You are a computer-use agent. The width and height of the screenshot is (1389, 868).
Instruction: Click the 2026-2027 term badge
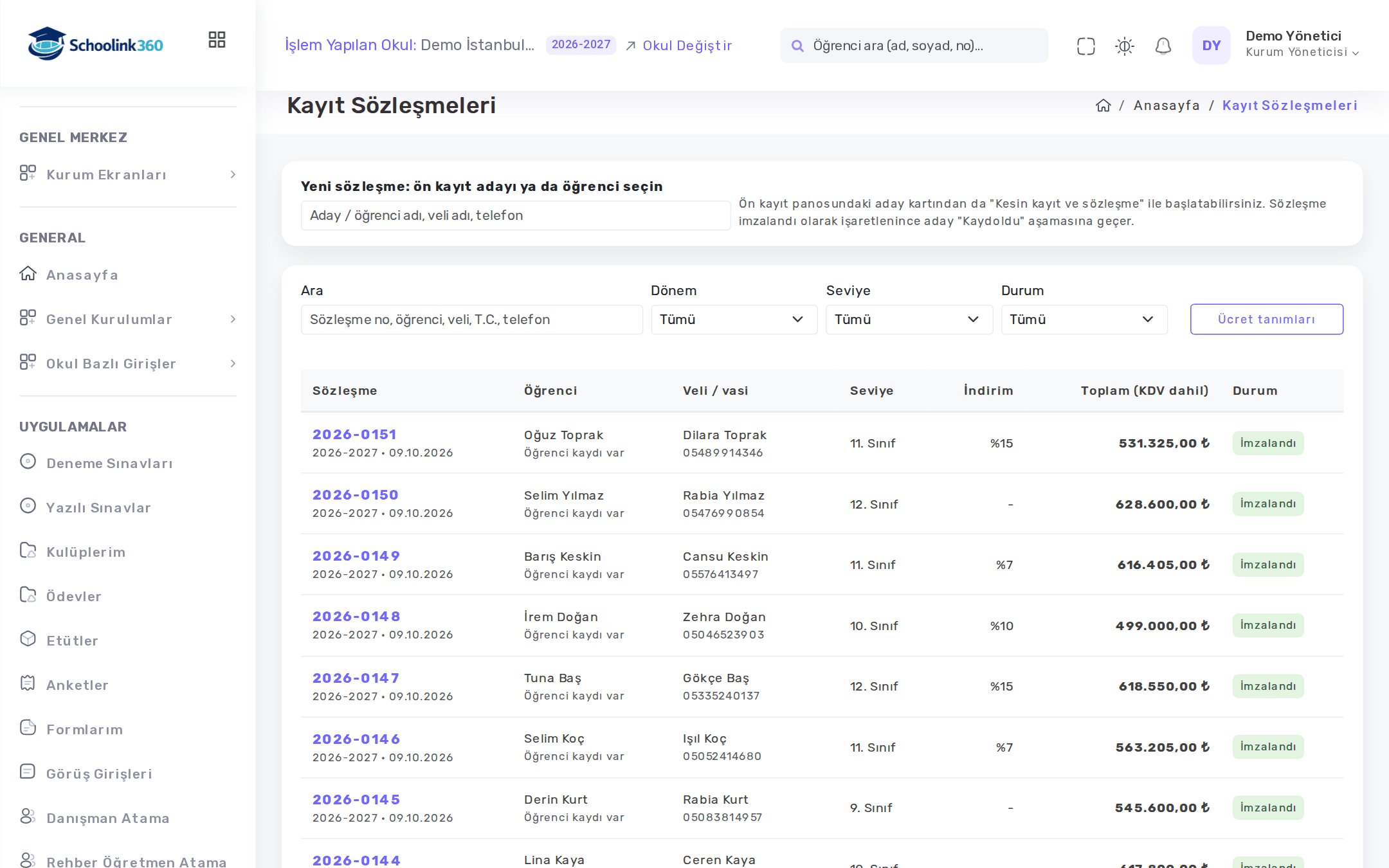coord(581,45)
